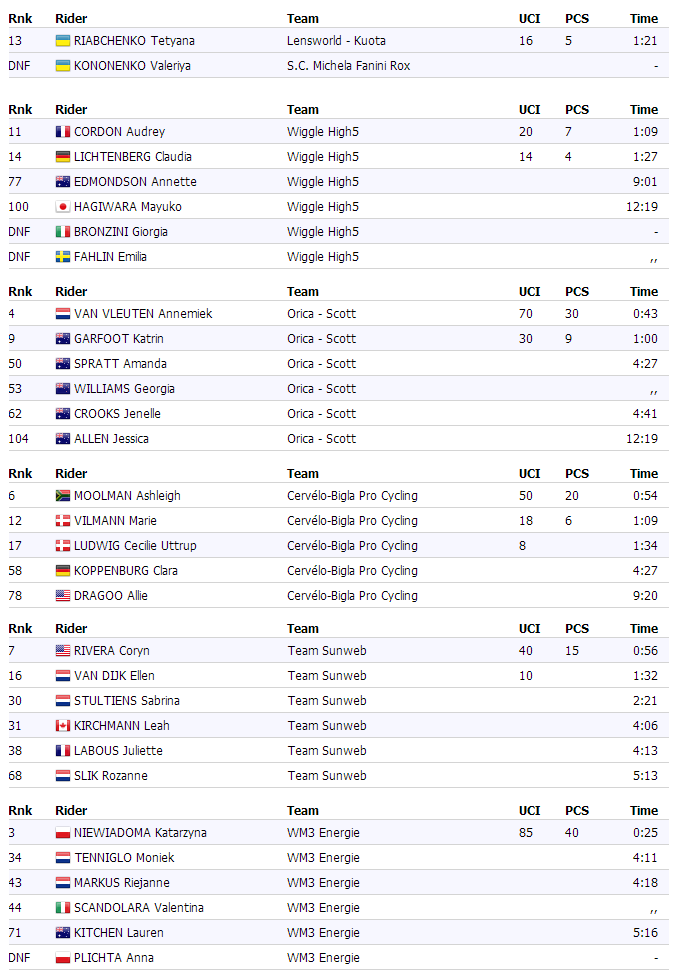The height and width of the screenshot is (970, 674).
Task: Click the Ukrainian flag beside Riabchenko Tetyana
Action: [x=63, y=41]
